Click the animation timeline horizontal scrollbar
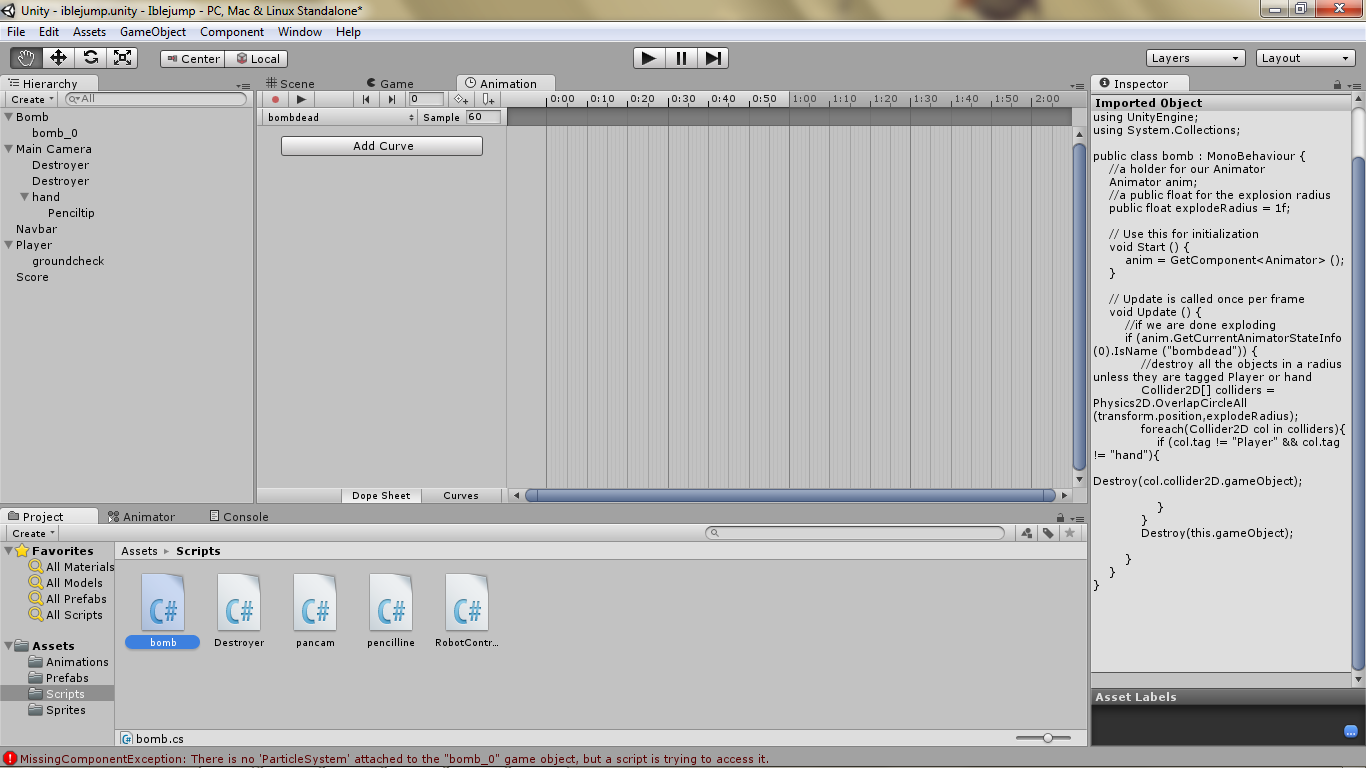The width and height of the screenshot is (1366, 768). 790,495
